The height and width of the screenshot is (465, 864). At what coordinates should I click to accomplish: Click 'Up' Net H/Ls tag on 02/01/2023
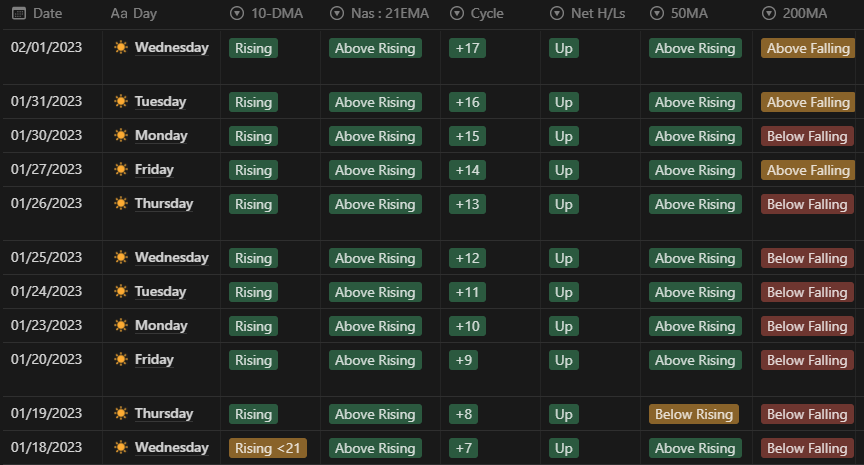pos(564,48)
